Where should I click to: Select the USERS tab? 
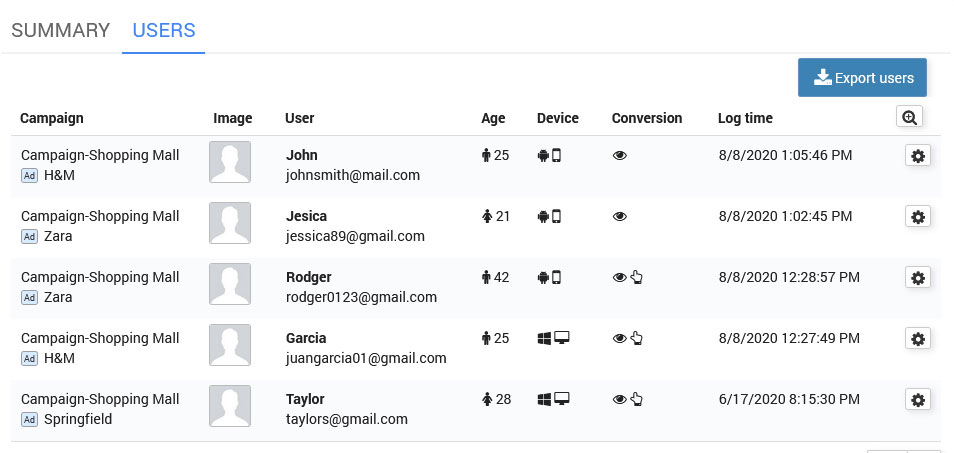point(164,30)
